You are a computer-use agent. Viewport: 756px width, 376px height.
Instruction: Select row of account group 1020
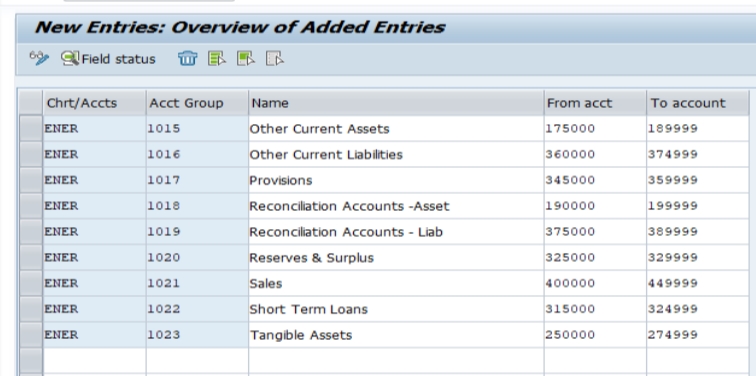click(x=31, y=257)
